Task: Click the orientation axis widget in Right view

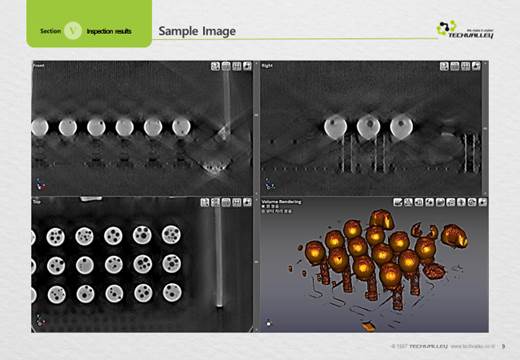Action: click(270, 184)
